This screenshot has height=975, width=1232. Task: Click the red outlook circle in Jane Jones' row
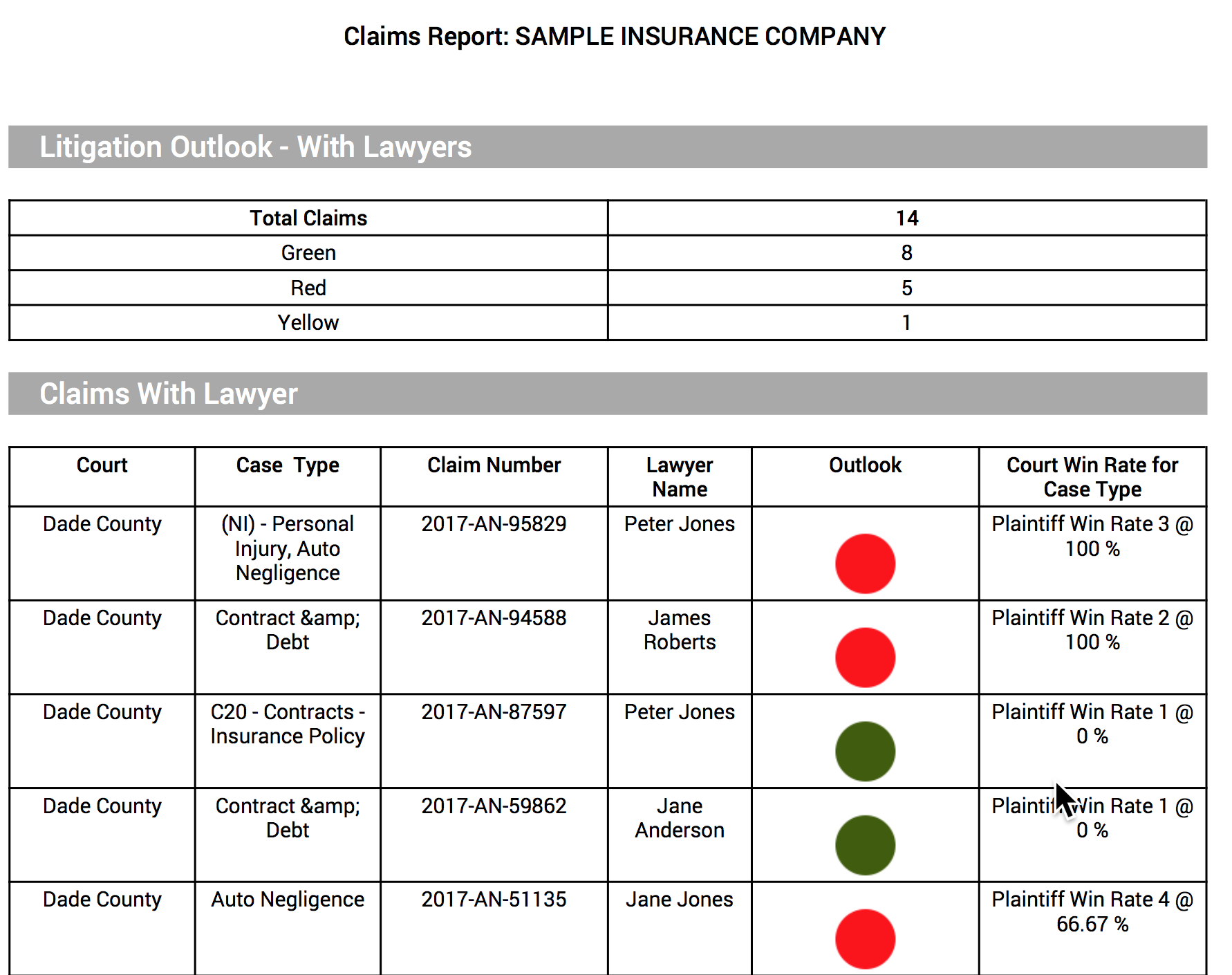[x=864, y=938]
